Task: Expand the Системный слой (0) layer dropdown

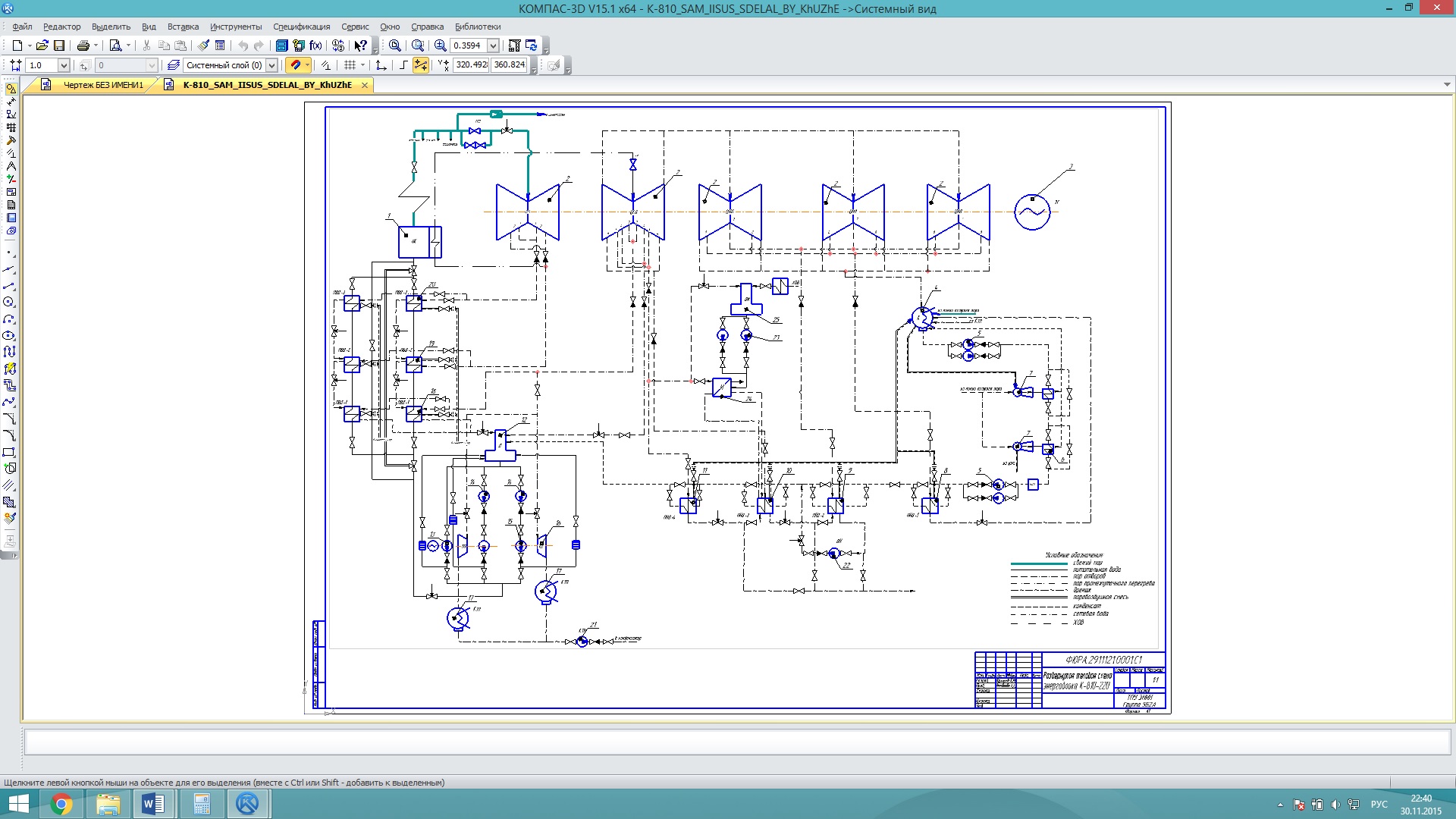Action: click(271, 65)
